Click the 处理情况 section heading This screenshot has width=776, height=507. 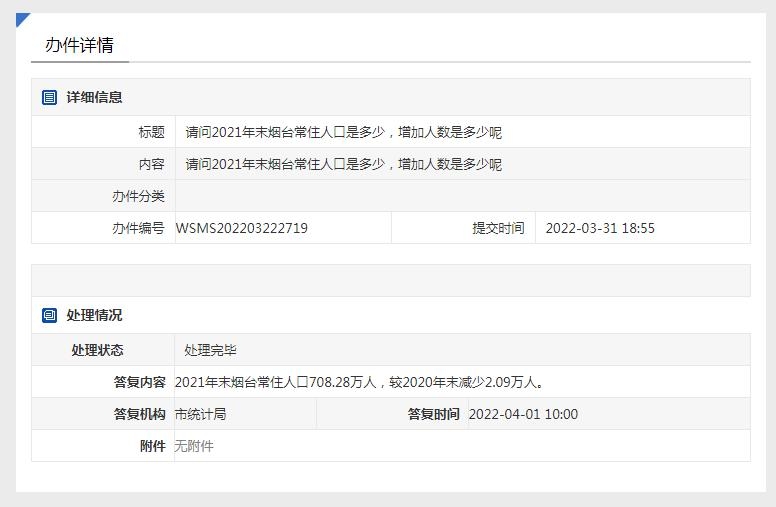click(94, 315)
